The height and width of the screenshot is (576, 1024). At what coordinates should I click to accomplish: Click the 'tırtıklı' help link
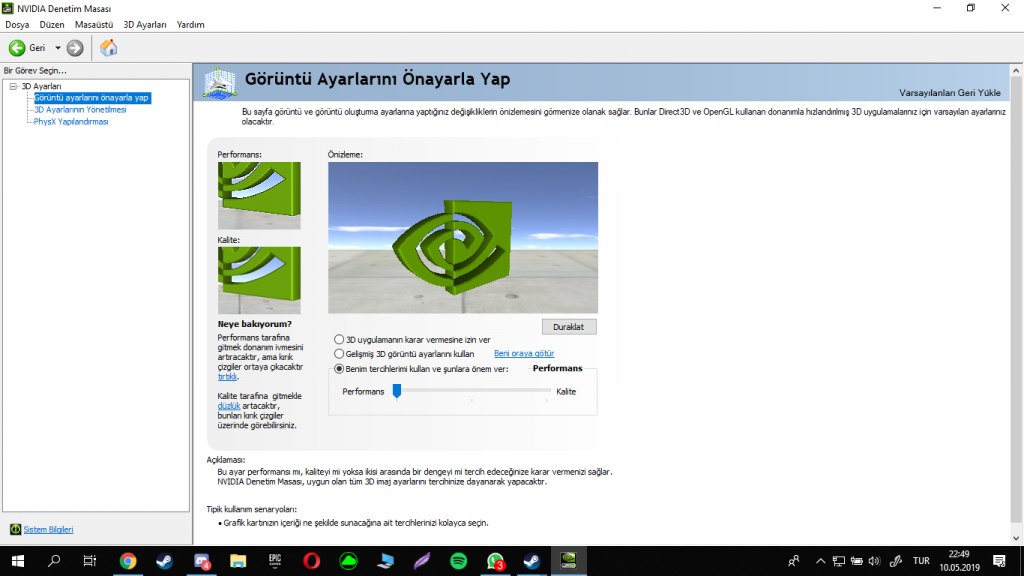[x=227, y=377]
